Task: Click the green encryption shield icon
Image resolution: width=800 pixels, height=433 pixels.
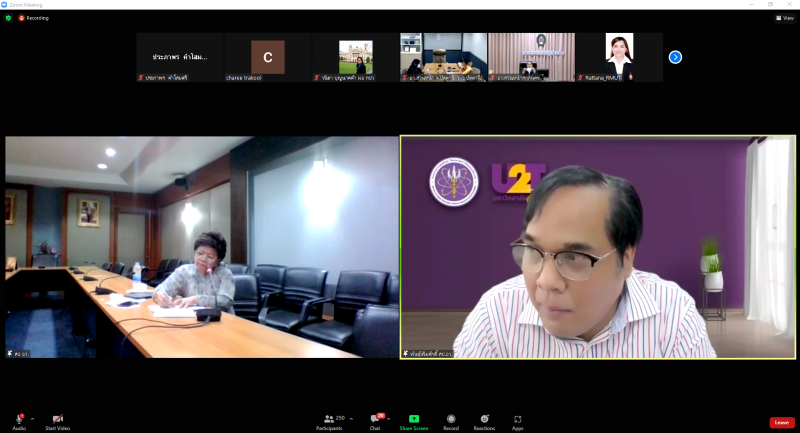Action: [x=8, y=18]
